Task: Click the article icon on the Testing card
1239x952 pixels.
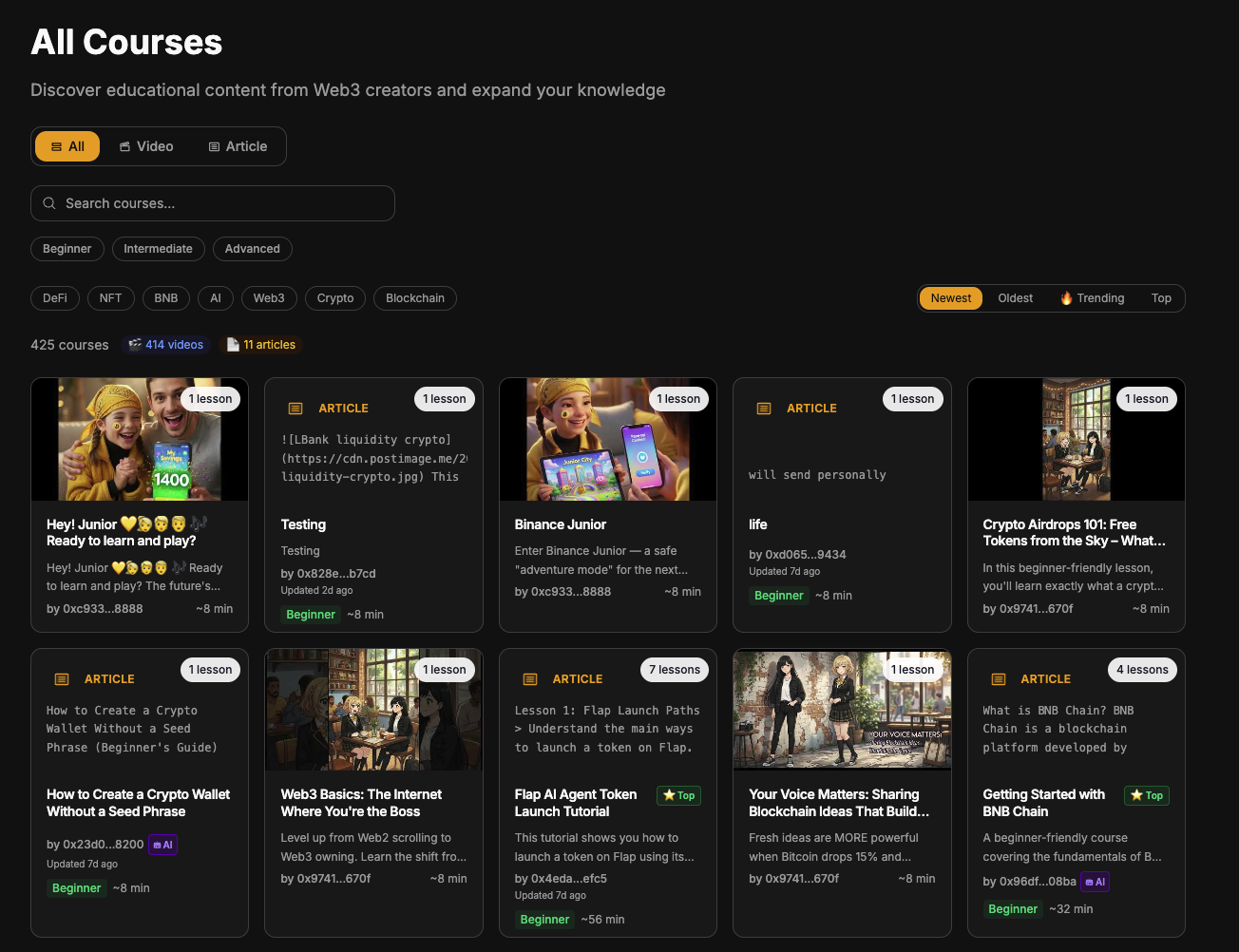Action: pyautogui.click(x=295, y=409)
